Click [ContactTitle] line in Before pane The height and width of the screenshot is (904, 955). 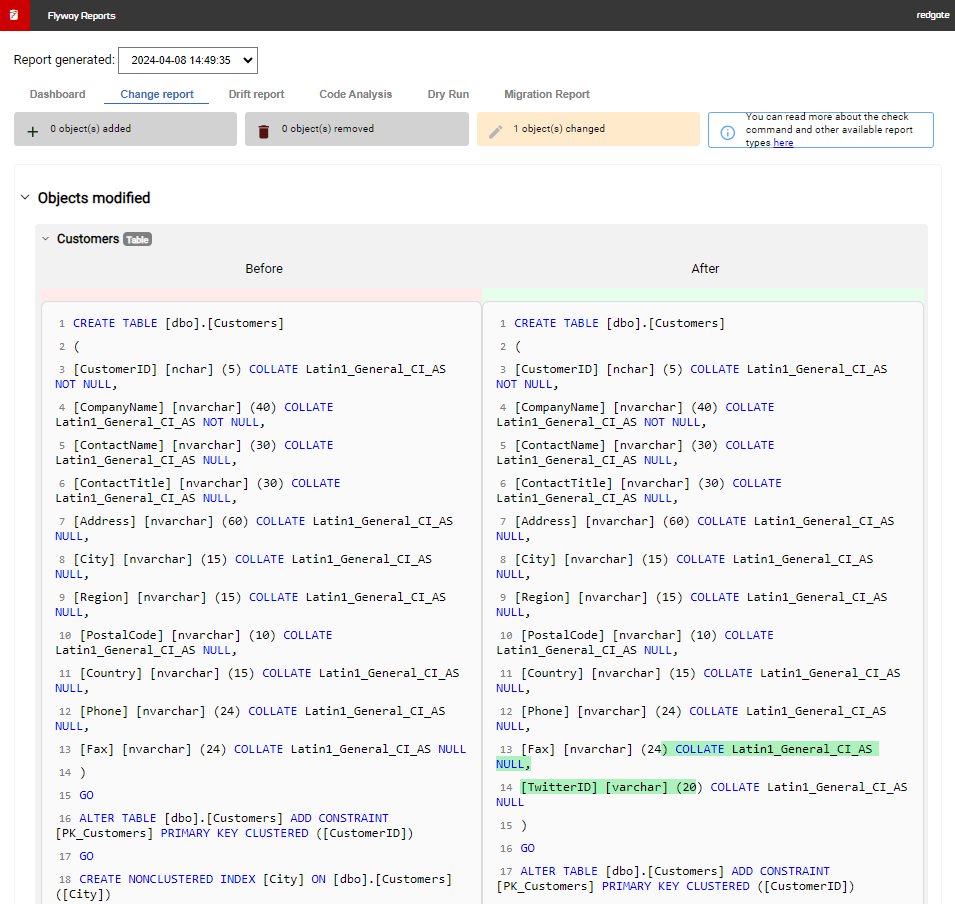coord(198,490)
